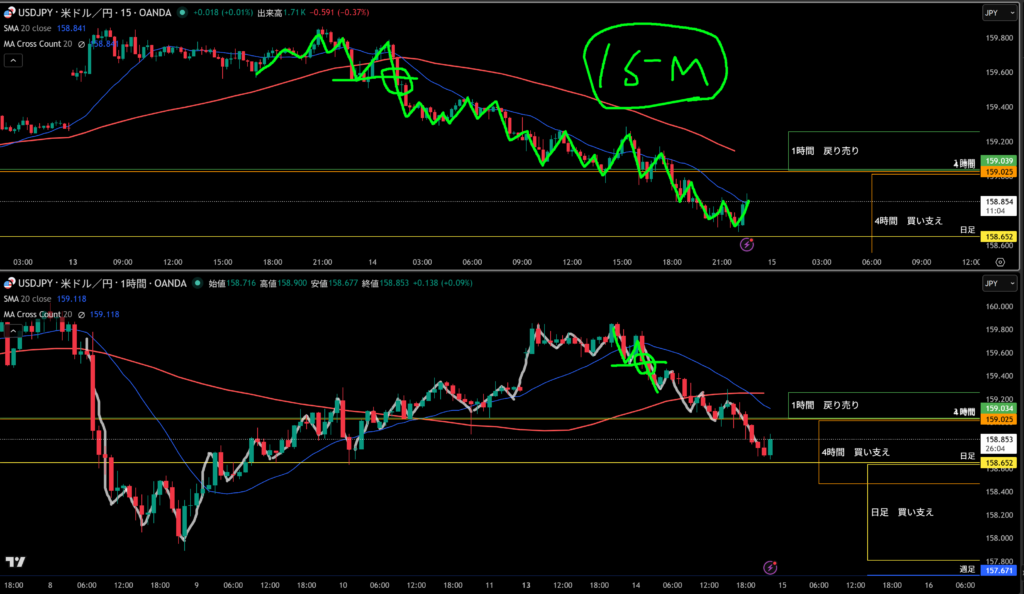Open the JPY currency dropdown on the lower chart
1024x594 pixels.
(992, 284)
